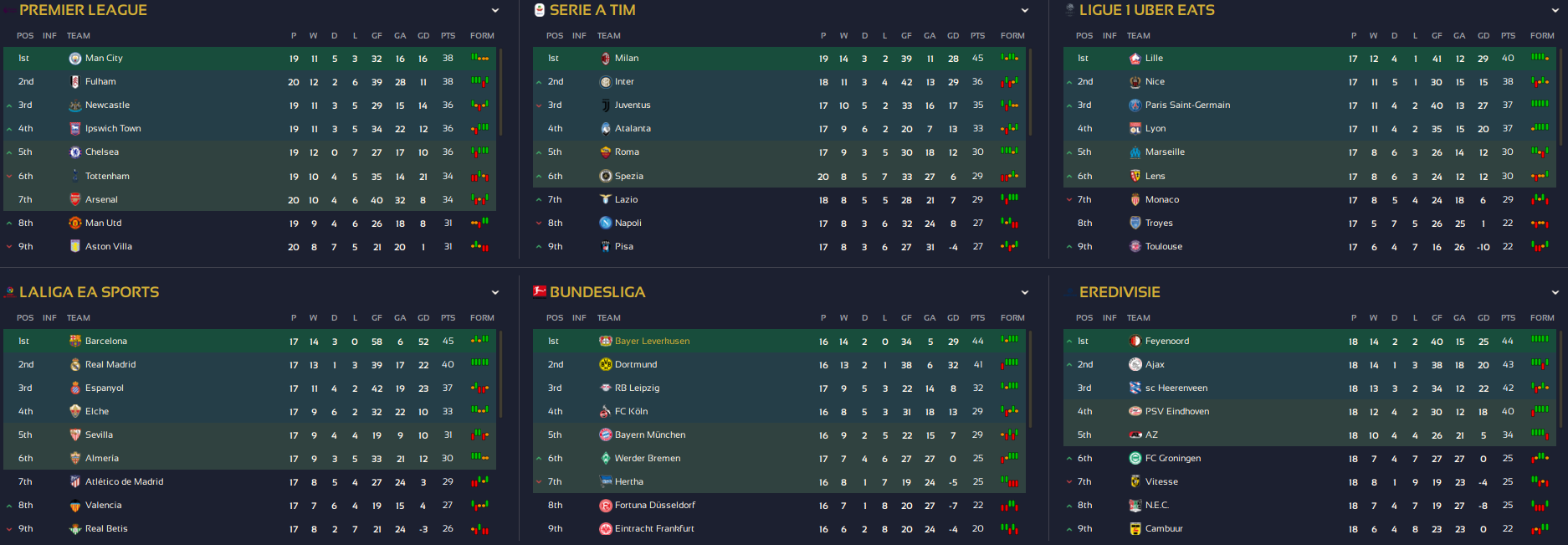Expand the Eredivisie panel chevron
This screenshot has width=1568, height=545.
click(x=1555, y=293)
